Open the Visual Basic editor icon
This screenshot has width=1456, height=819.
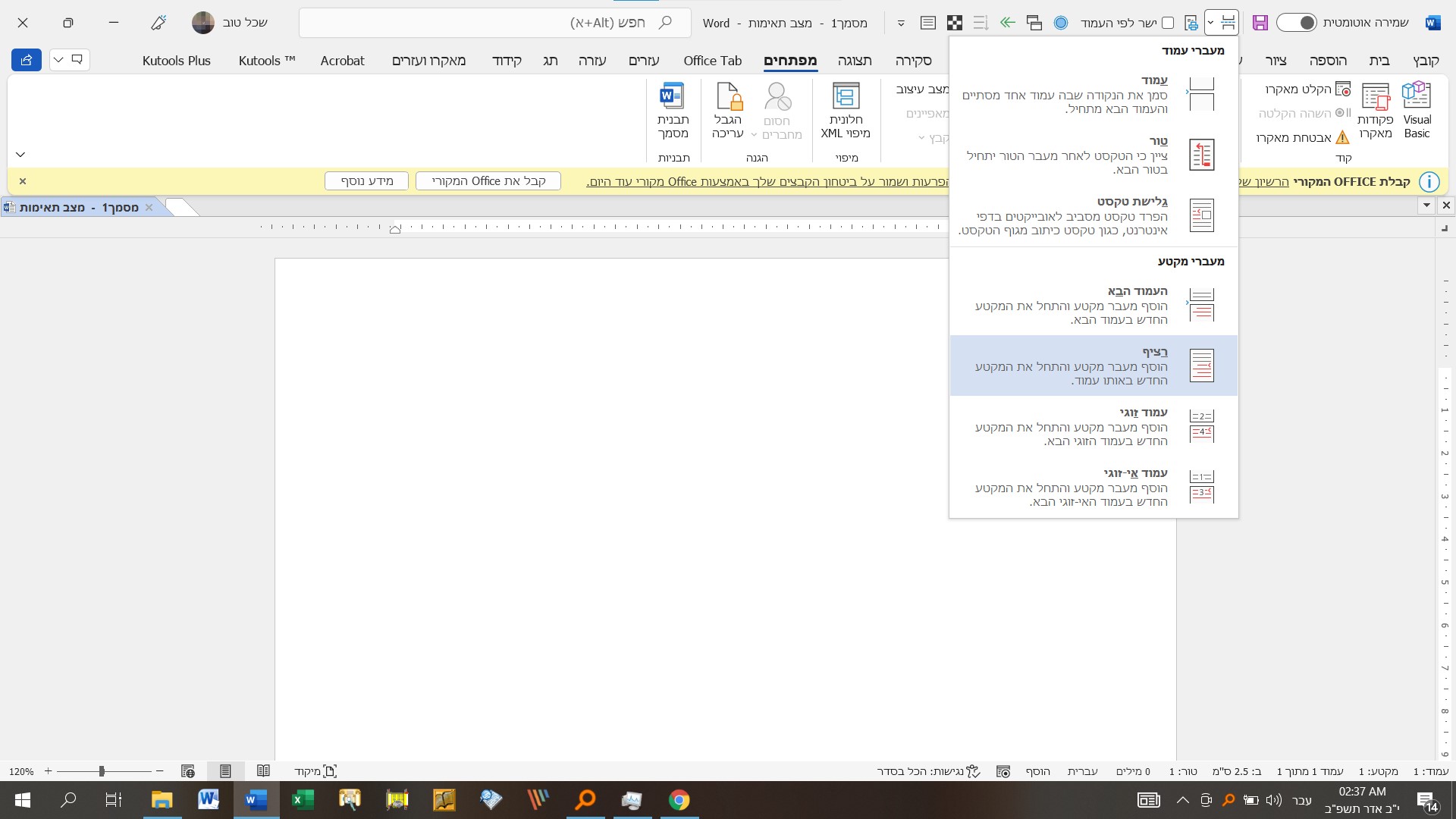(1416, 96)
